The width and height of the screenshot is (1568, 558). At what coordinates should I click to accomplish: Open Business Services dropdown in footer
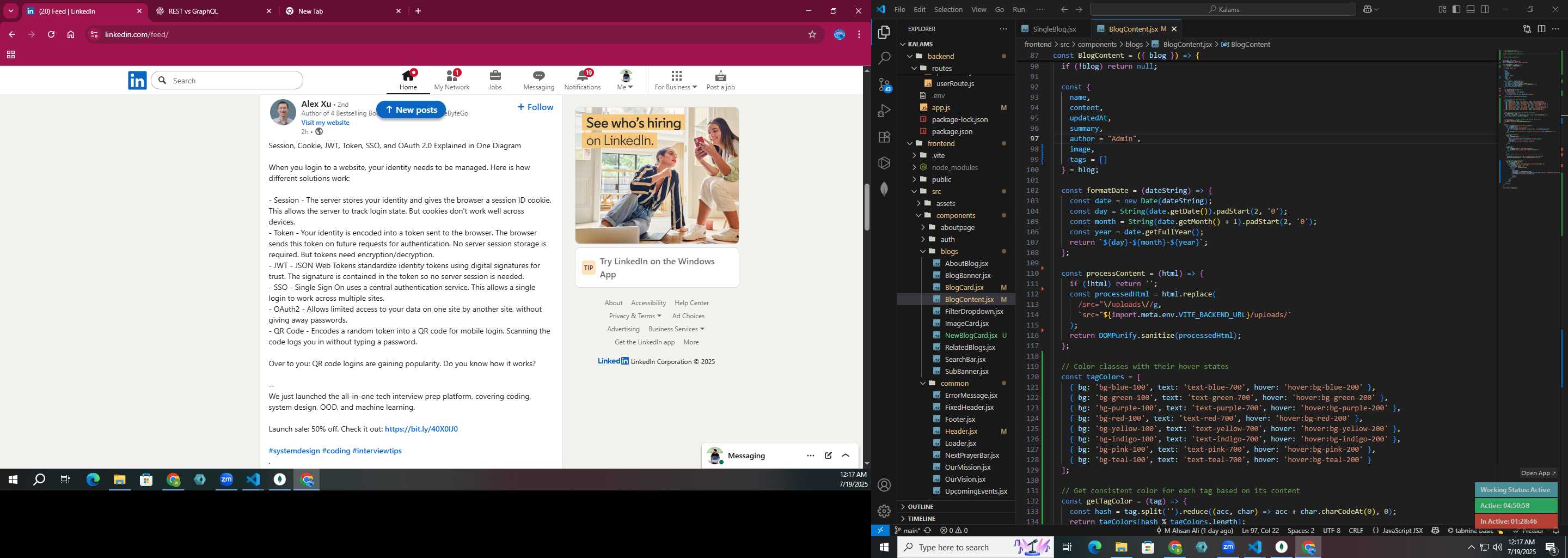pyautogui.click(x=676, y=329)
